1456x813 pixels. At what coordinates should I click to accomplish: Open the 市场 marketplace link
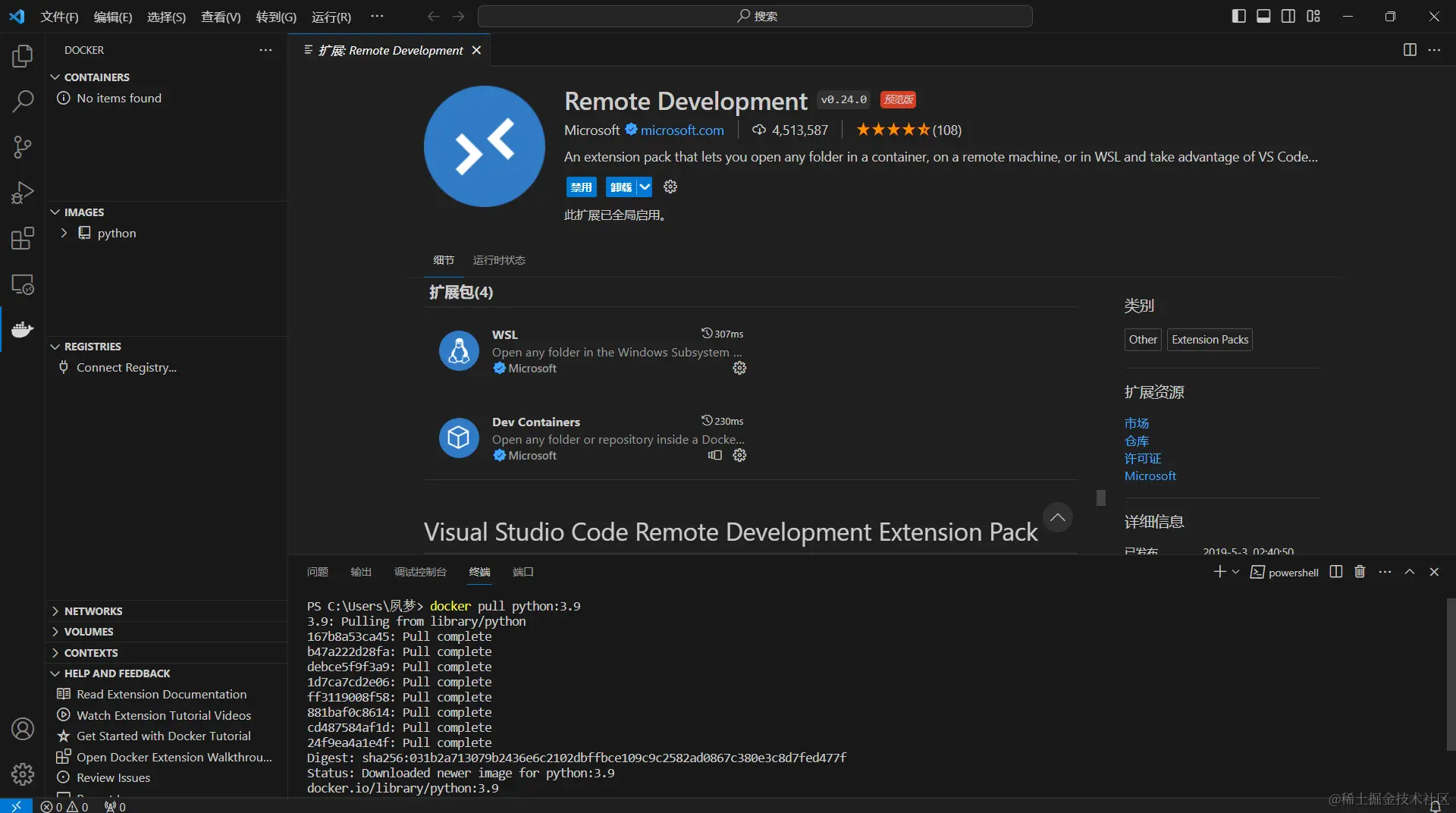click(1136, 423)
